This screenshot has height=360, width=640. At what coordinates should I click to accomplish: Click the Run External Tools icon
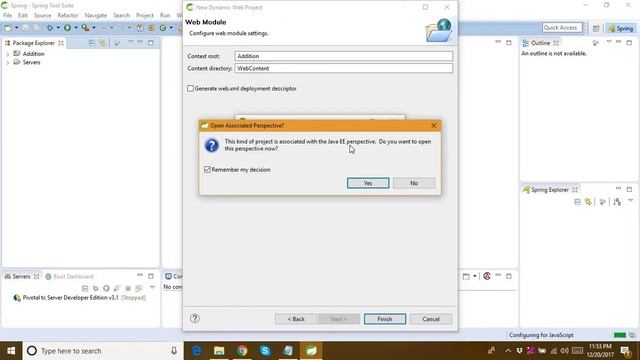[85, 28]
